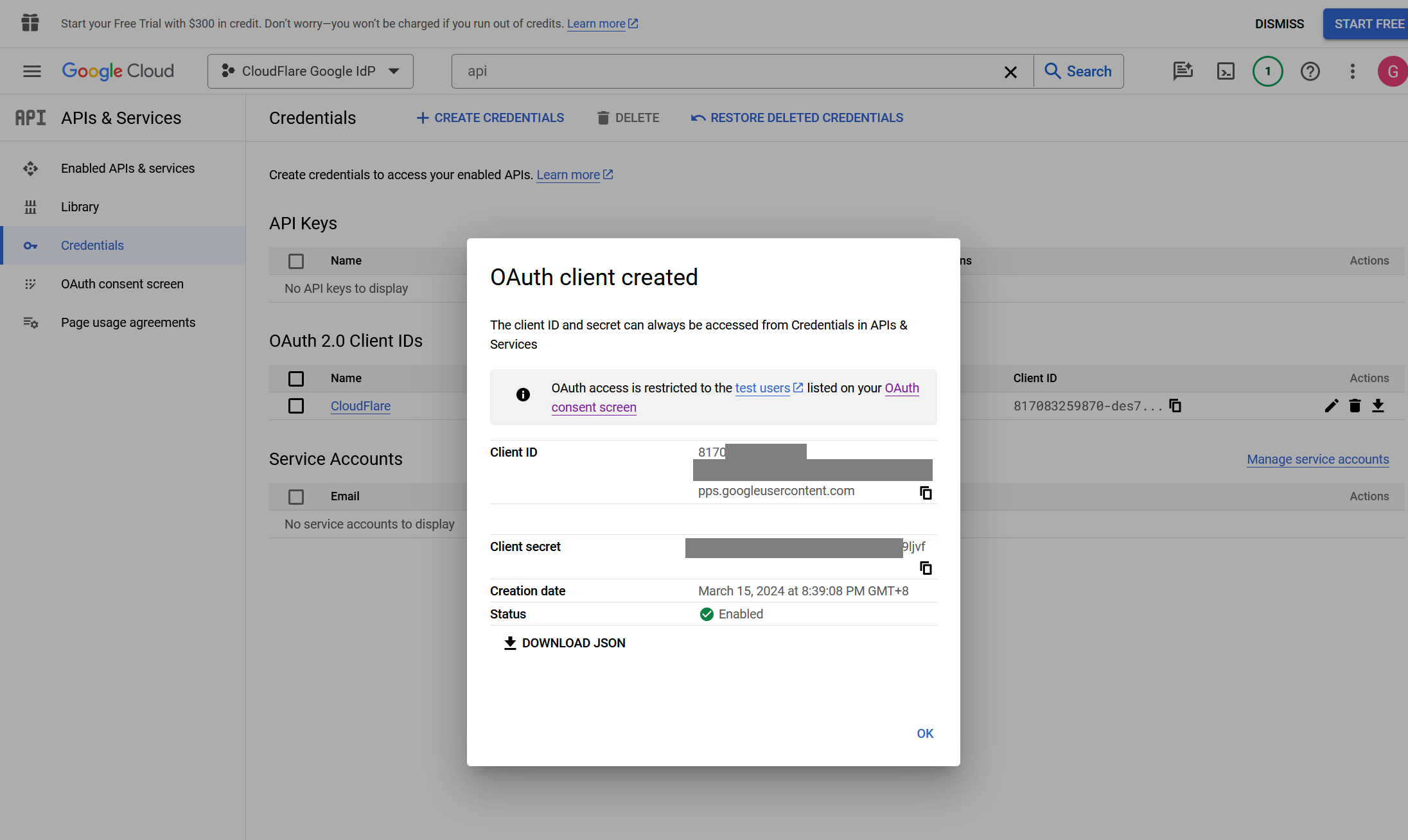Click the Enabled APIs & services icon

[30, 168]
